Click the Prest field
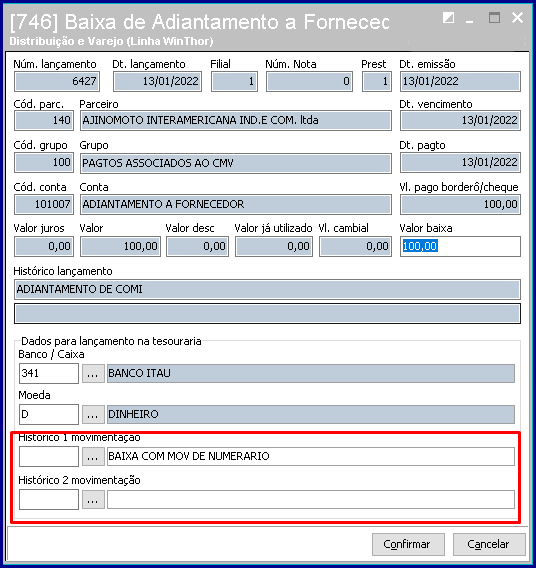Viewport: 536px width, 568px height. (377, 81)
